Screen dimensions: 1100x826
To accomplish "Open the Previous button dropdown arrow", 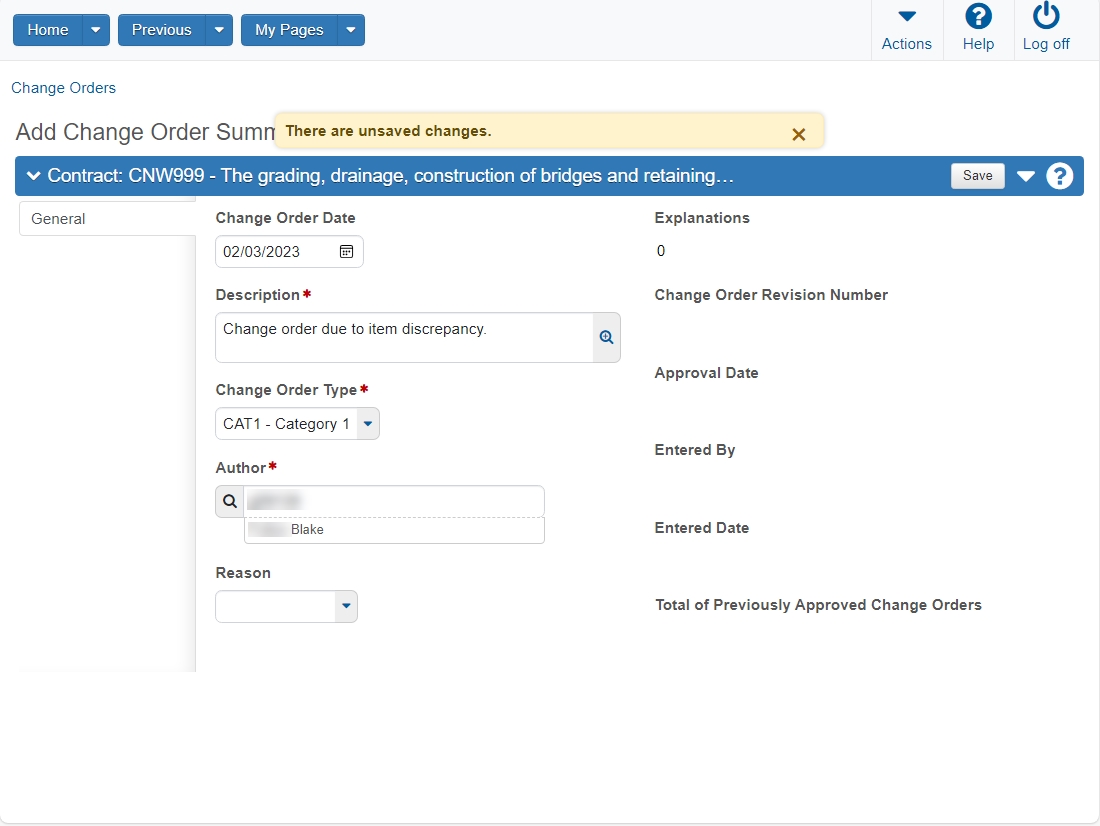I will click(x=219, y=30).
